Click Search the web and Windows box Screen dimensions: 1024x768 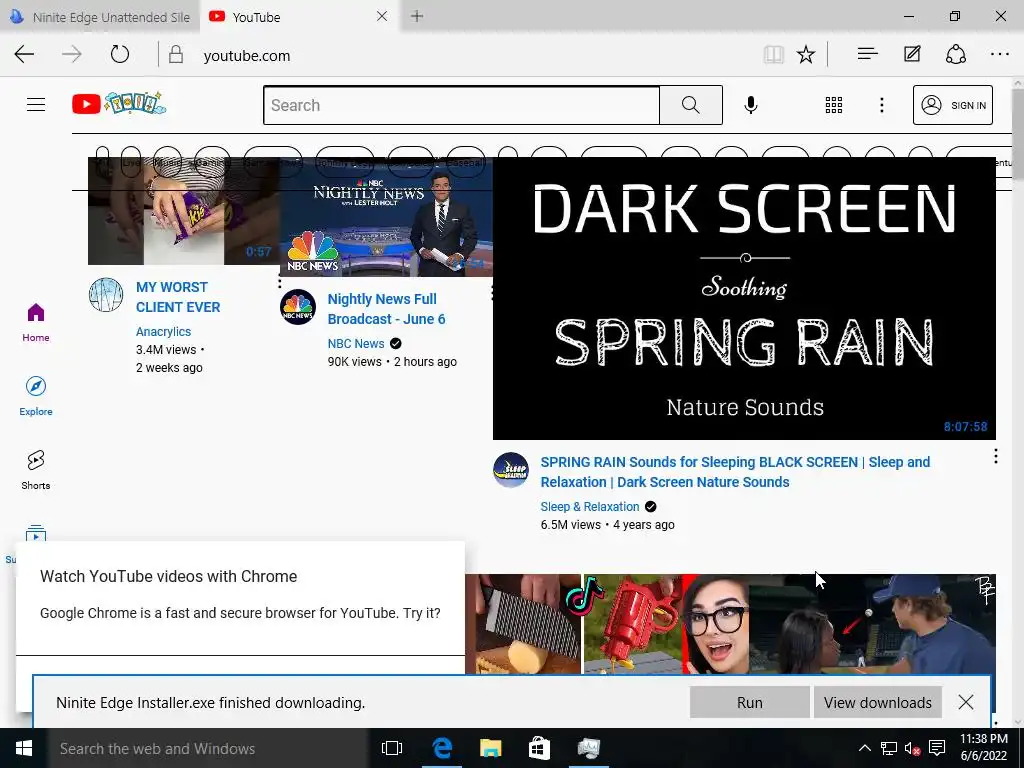[208, 748]
